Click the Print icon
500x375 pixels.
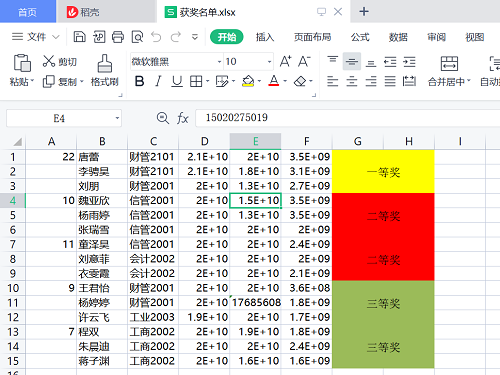point(118,37)
